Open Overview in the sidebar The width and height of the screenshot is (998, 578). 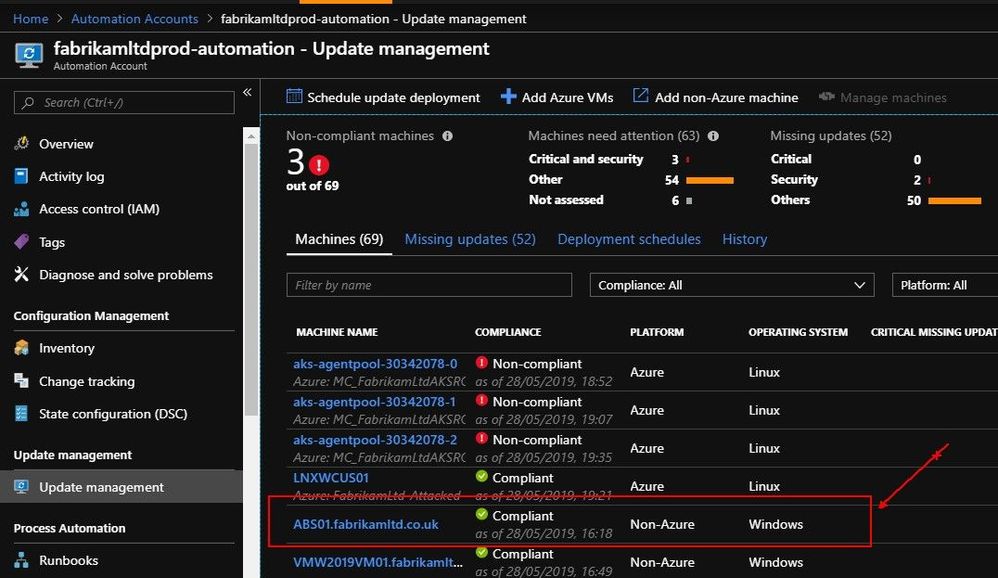pos(66,144)
